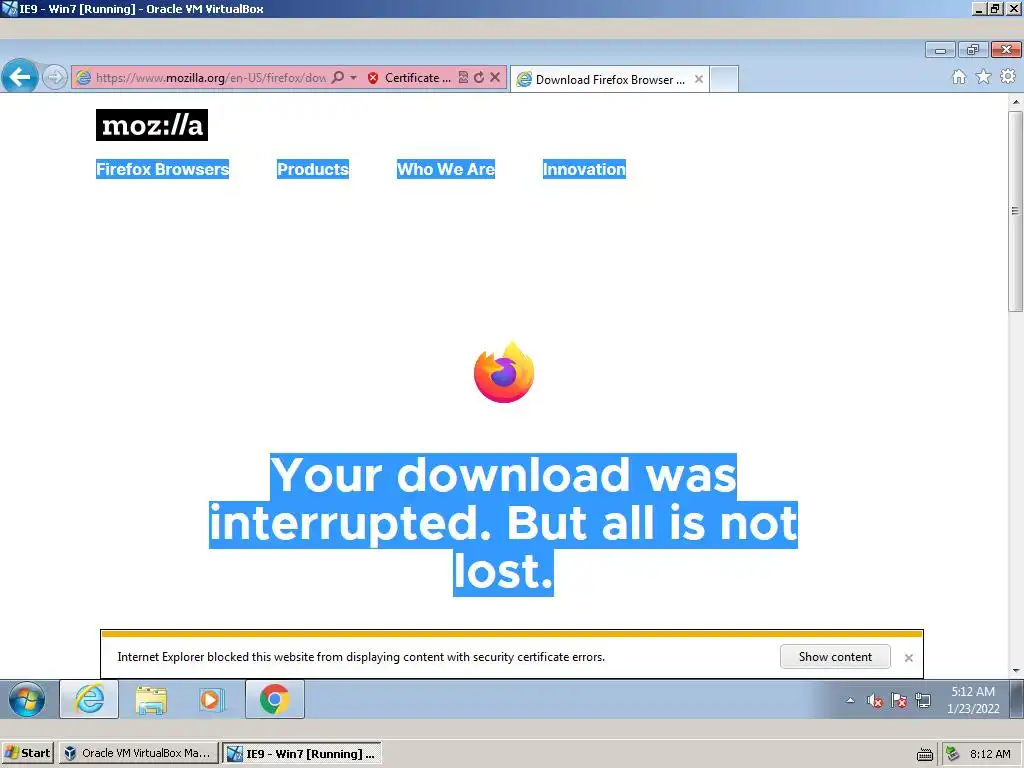Screen dimensions: 1024x768
Task: Open Favorites star icon
Action: click(x=984, y=77)
